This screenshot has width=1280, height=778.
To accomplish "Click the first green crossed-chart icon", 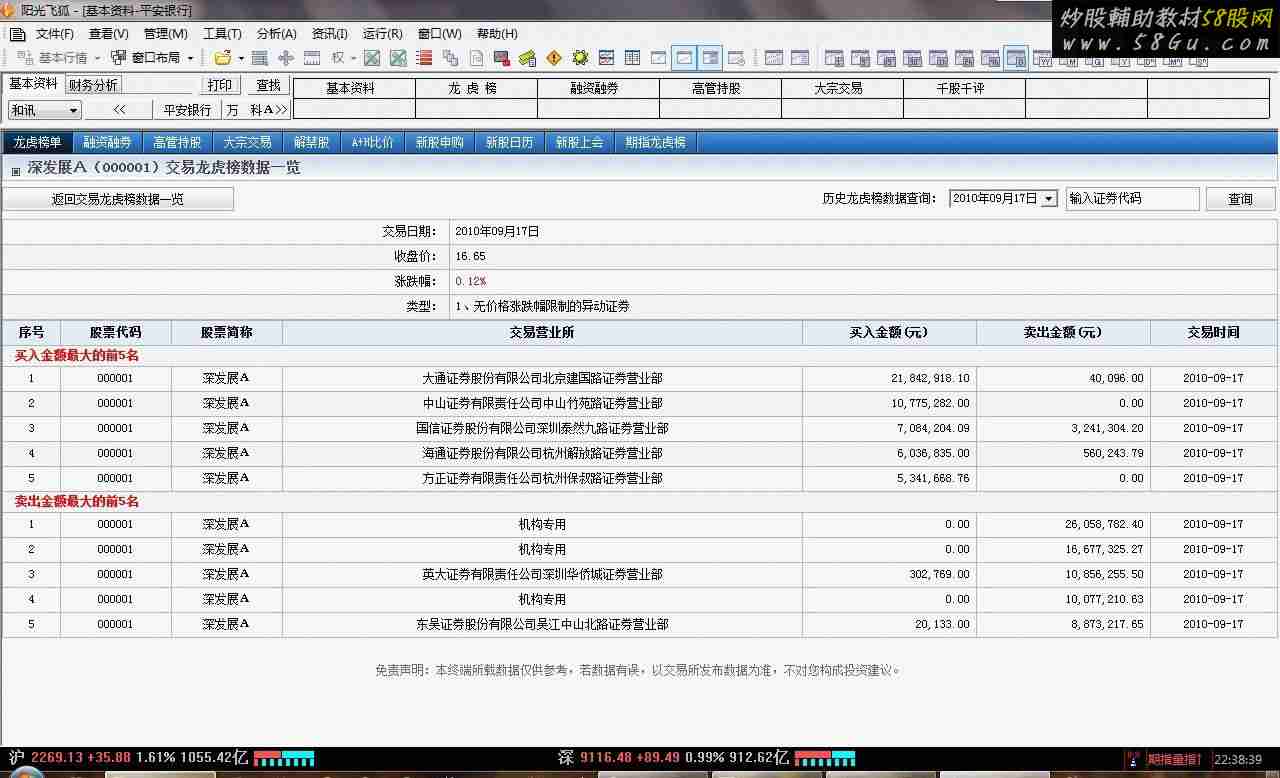I will click(372, 58).
